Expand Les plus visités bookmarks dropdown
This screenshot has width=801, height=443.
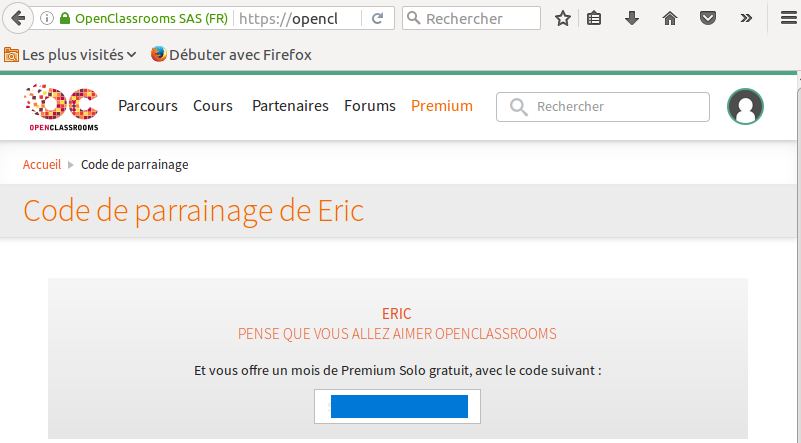click(70, 55)
